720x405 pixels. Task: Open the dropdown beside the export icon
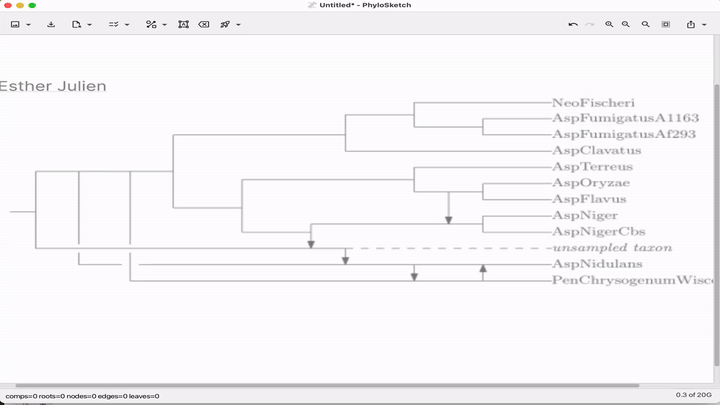click(704, 25)
